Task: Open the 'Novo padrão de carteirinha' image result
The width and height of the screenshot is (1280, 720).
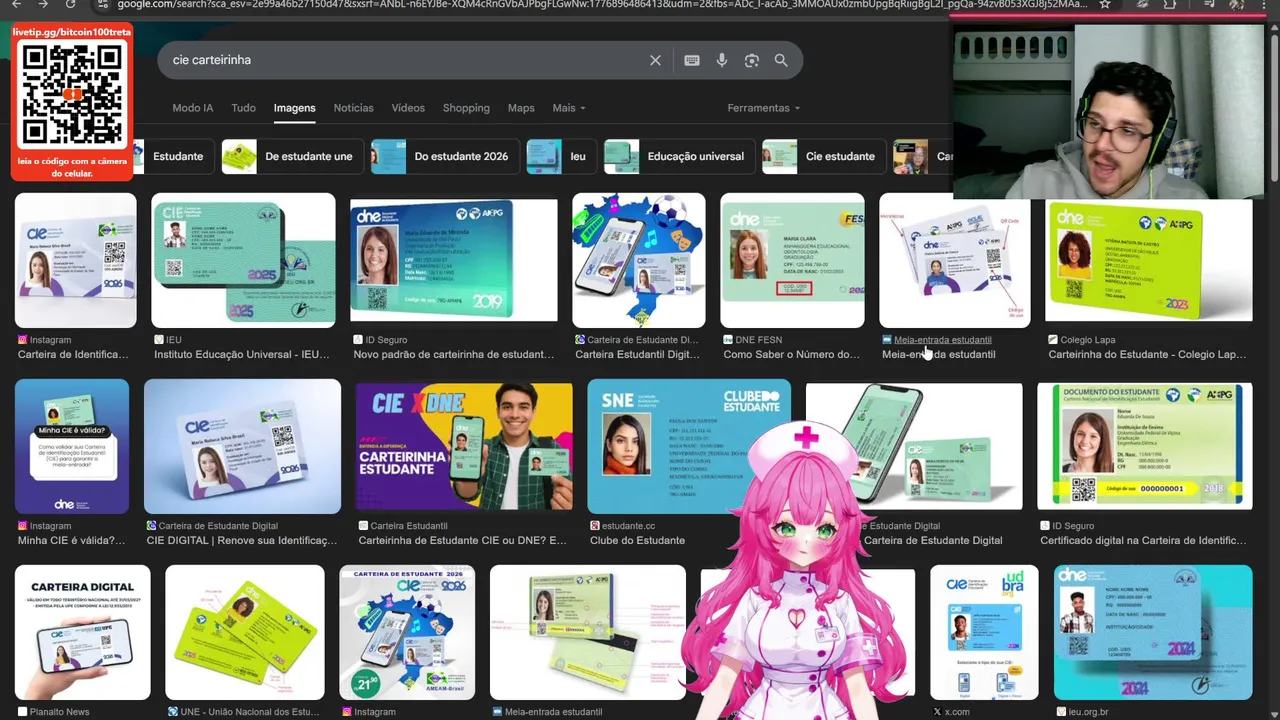Action: 454,260
